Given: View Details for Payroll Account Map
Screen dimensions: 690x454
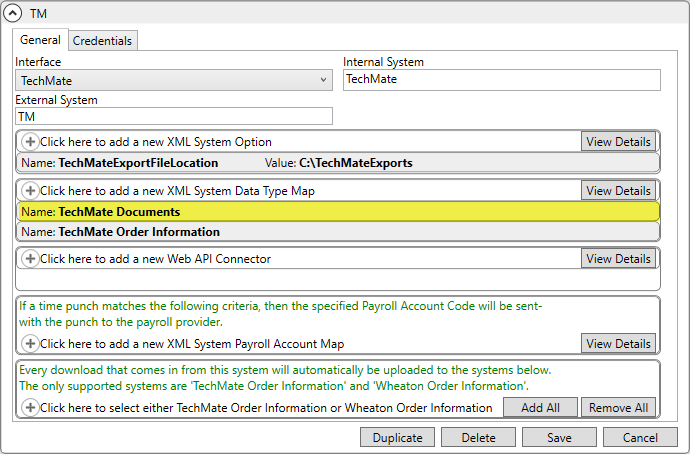Looking at the screenshot, I should tap(618, 344).
